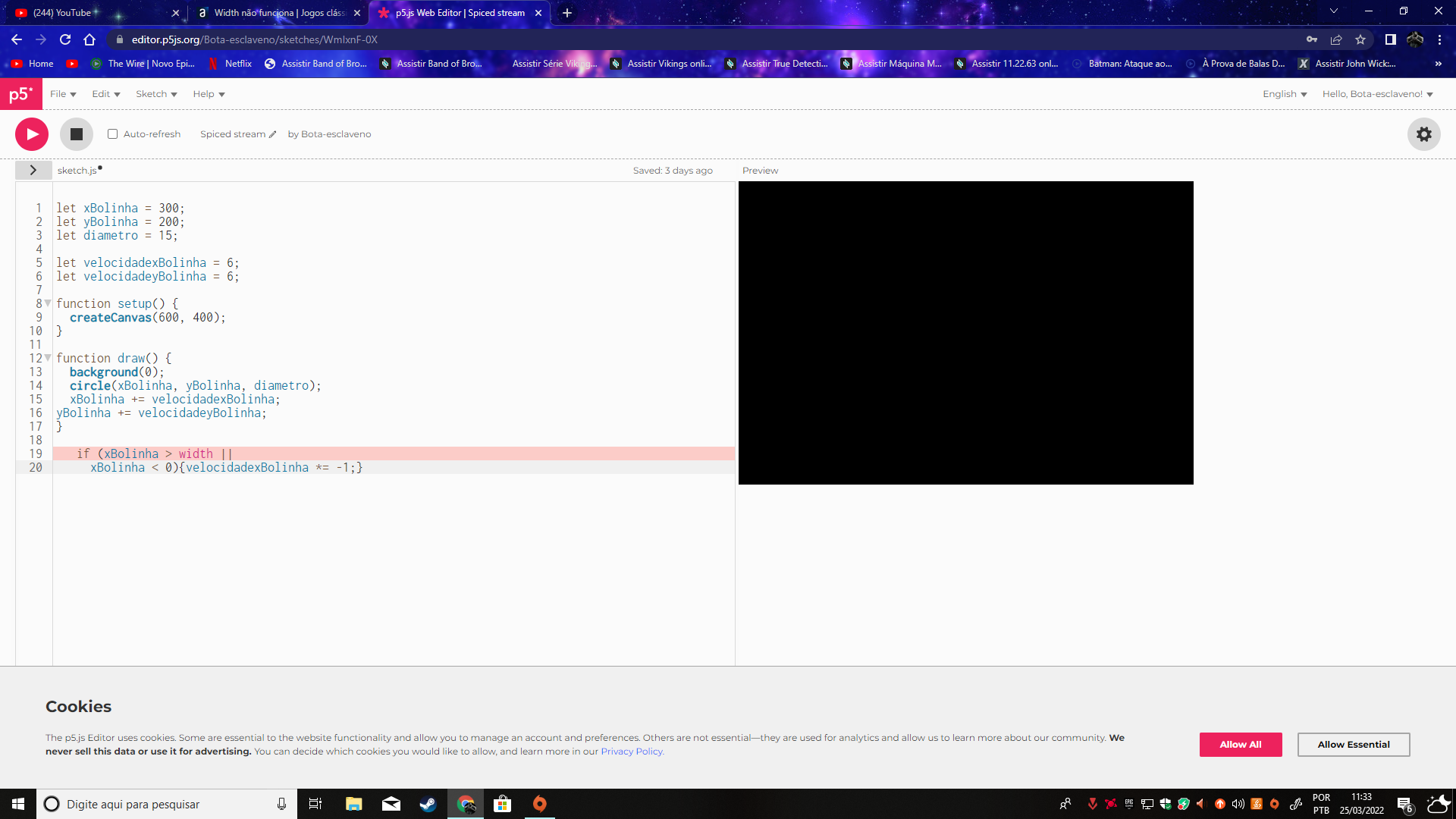The width and height of the screenshot is (1456, 819).
Task: Click the taskbar clock and date
Action: 1361,804
